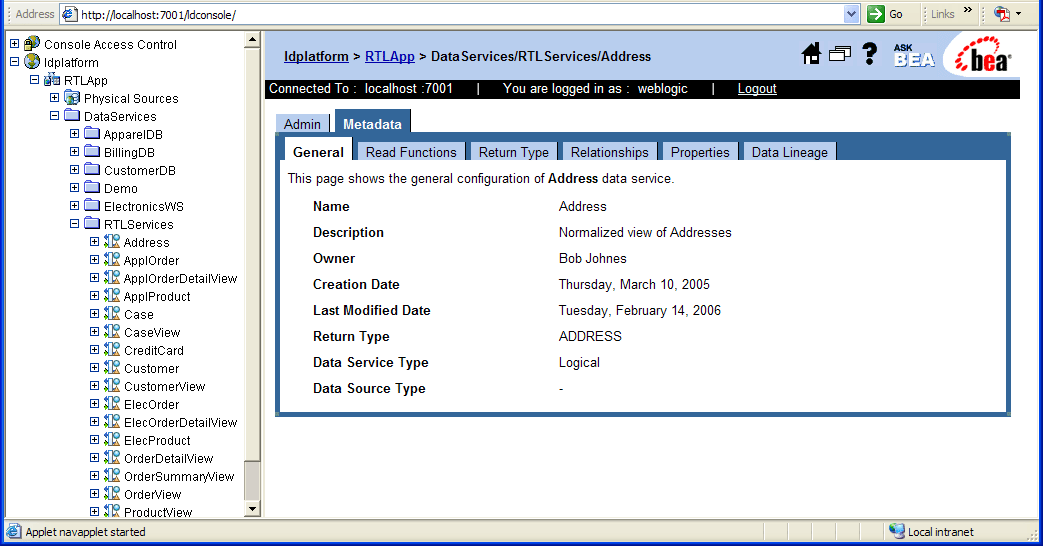Collapse the RTLServices folder
The width and height of the screenshot is (1043, 546).
pos(74,223)
